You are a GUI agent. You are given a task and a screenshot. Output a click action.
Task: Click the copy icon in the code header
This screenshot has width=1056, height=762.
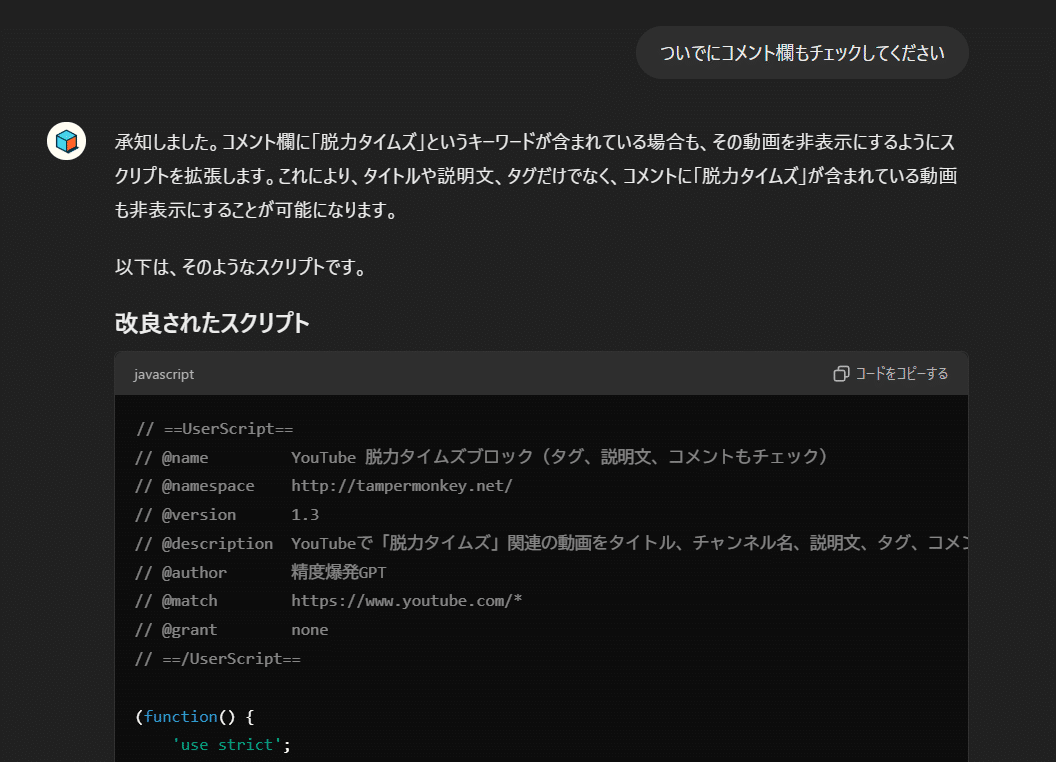tap(841, 374)
